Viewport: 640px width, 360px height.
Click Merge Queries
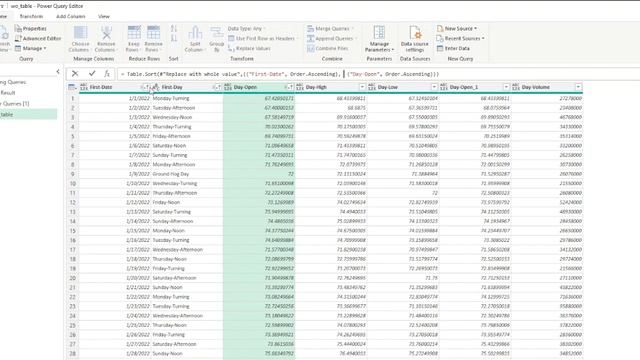click(330, 29)
